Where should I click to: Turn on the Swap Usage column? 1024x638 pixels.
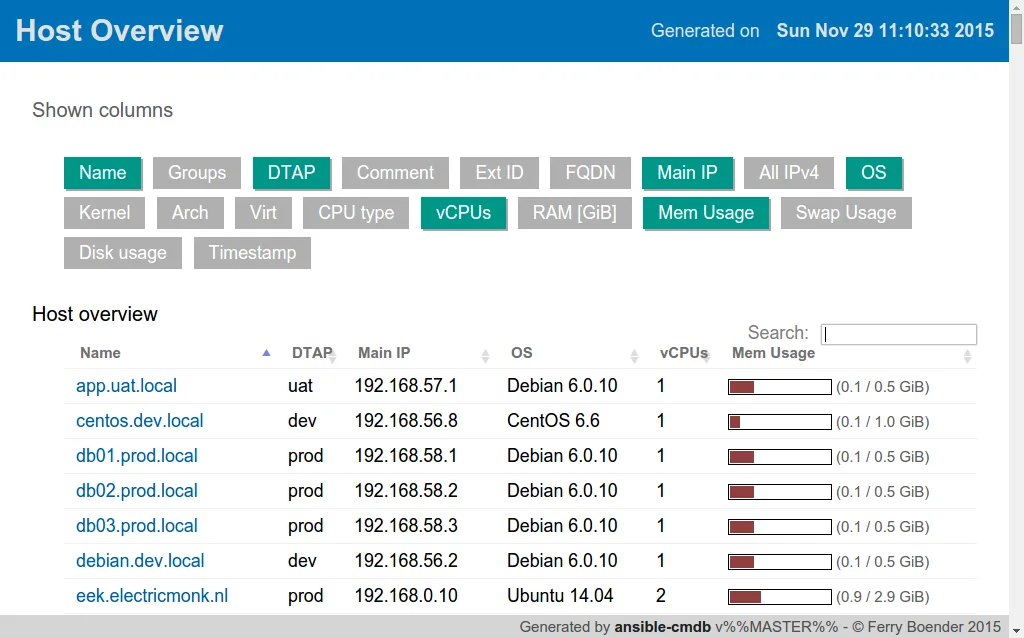coord(845,213)
